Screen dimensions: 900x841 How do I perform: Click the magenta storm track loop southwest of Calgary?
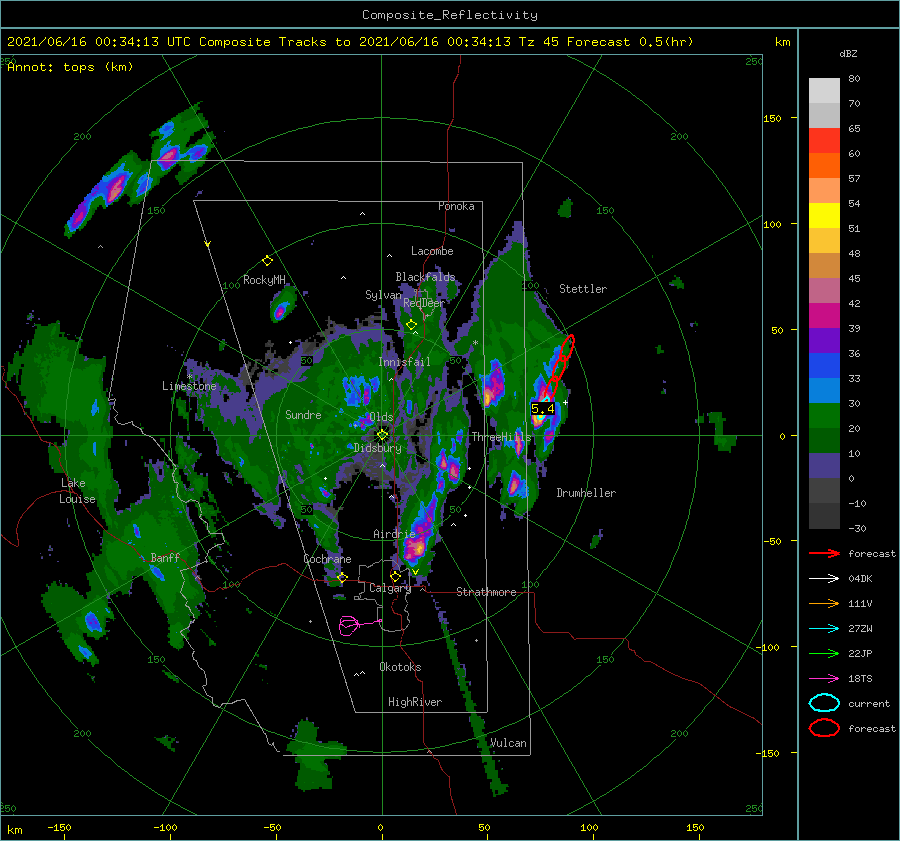coord(350,626)
